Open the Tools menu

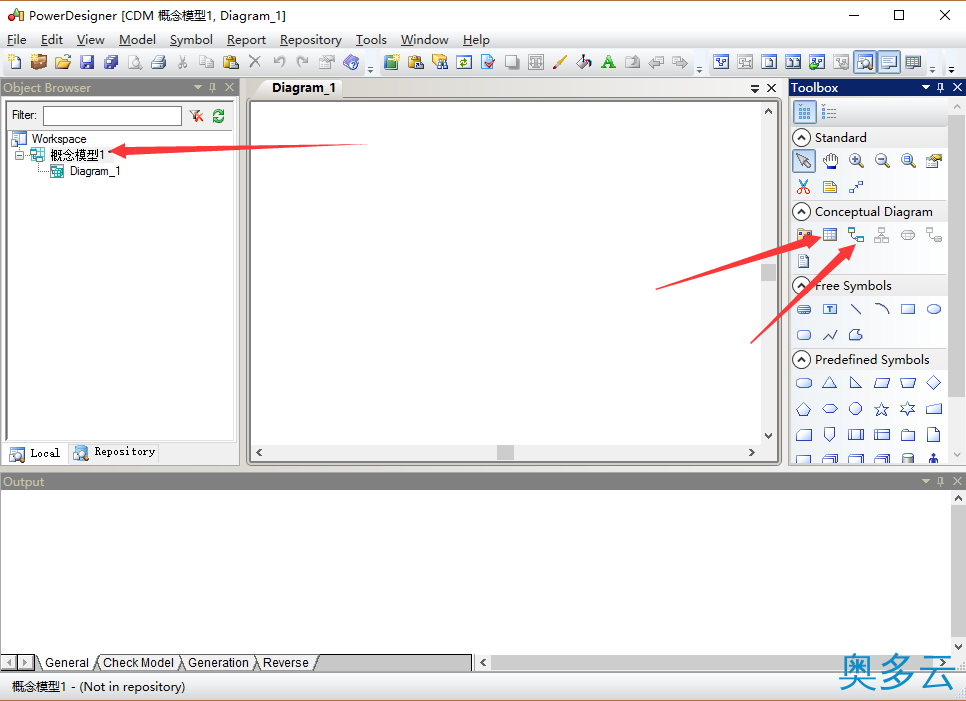[371, 39]
